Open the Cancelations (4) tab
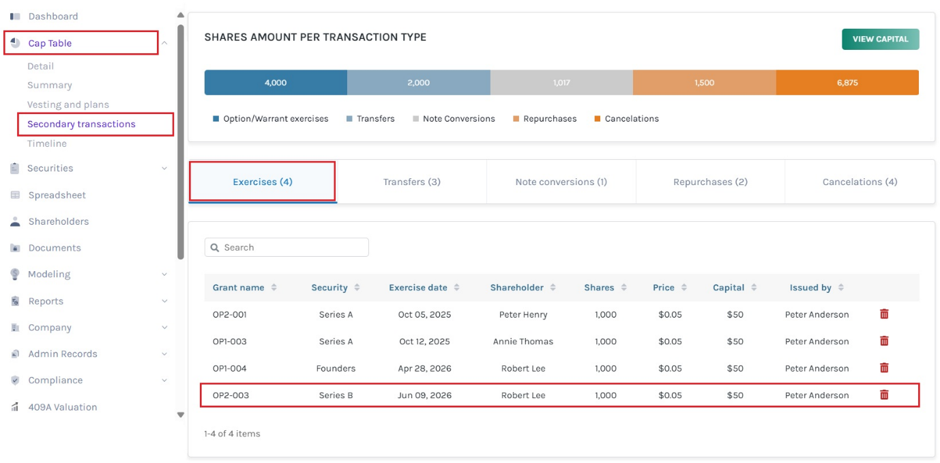 click(860, 182)
